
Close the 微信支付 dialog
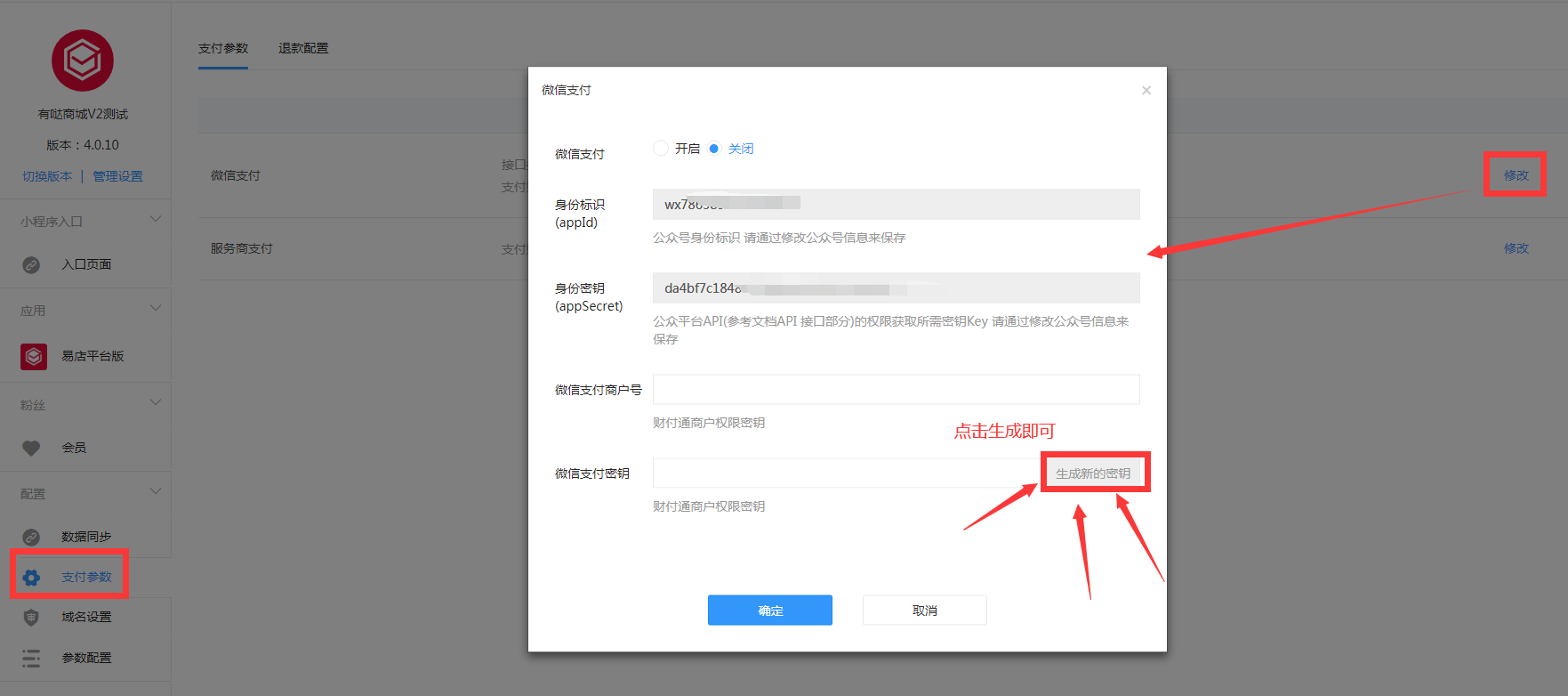(1146, 90)
